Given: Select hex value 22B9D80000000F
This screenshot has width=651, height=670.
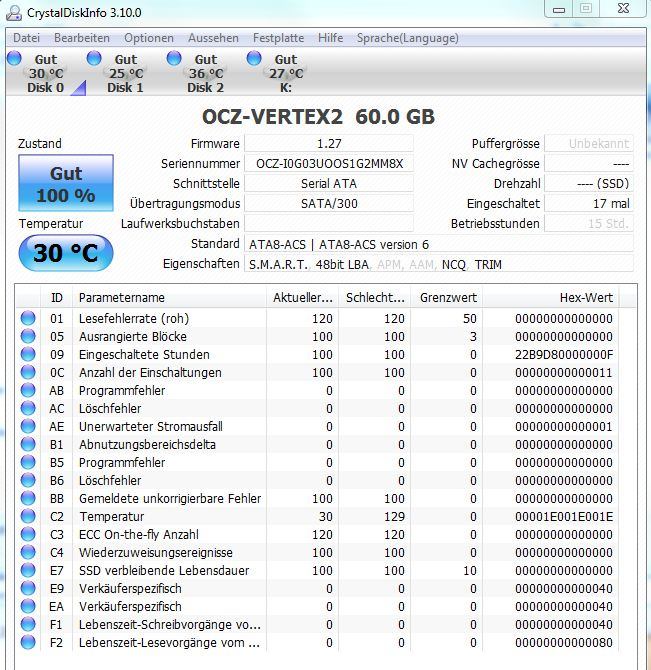Looking at the screenshot, I should pyautogui.click(x=564, y=355).
